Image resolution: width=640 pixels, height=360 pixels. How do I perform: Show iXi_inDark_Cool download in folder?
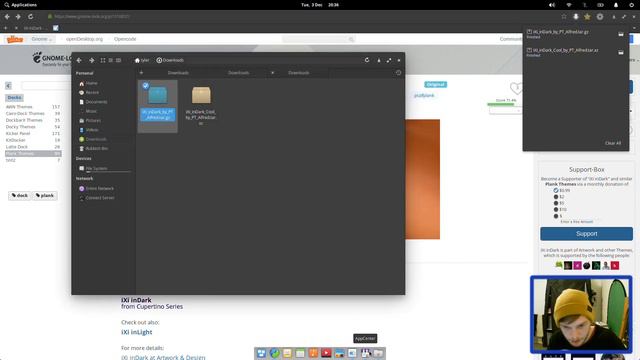[621, 53]
